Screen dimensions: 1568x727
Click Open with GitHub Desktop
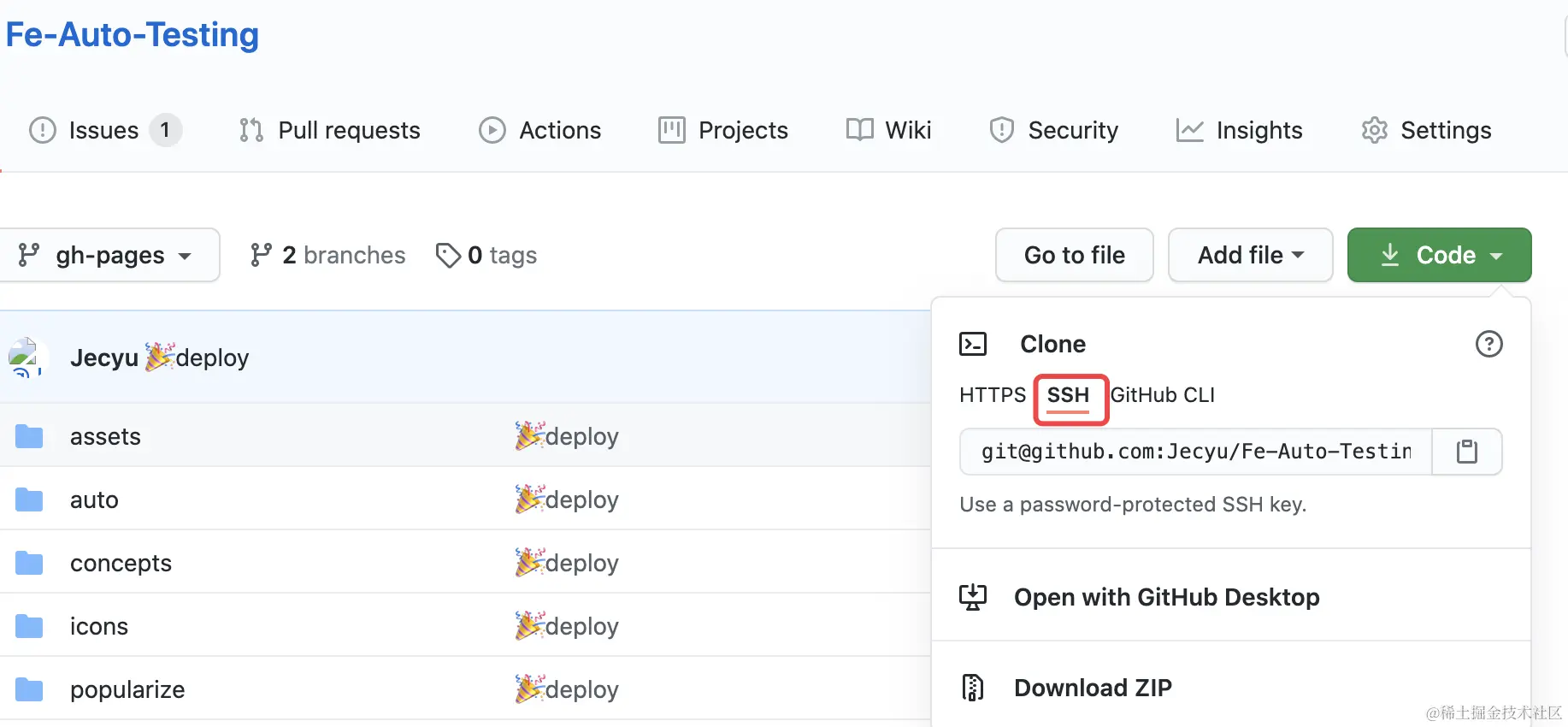pos(1167,597)
